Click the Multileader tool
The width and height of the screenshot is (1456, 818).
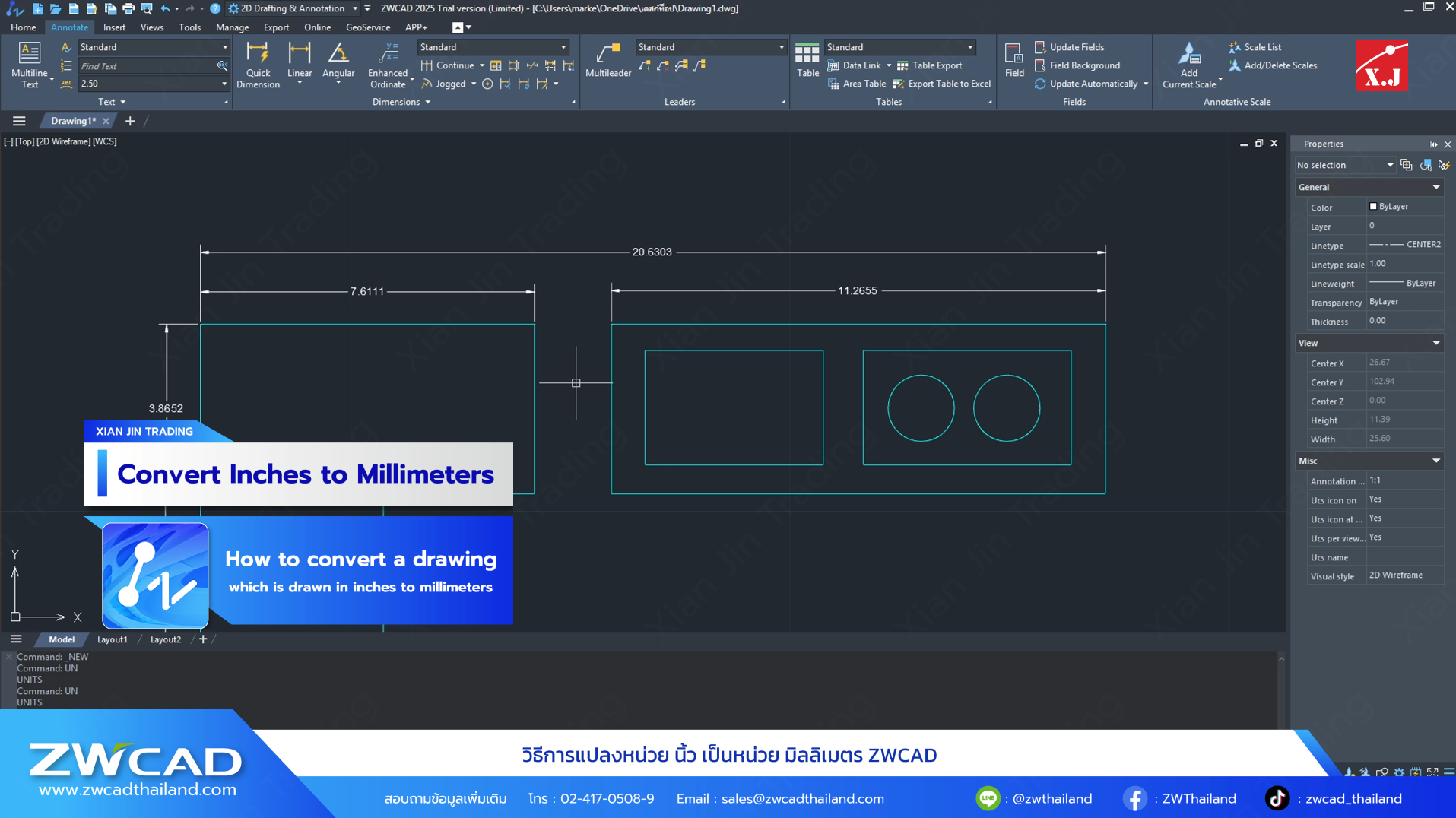[608, 61]
